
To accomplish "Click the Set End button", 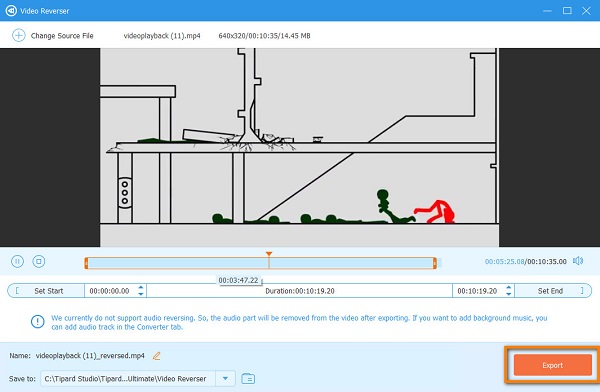I will [553, 291].
